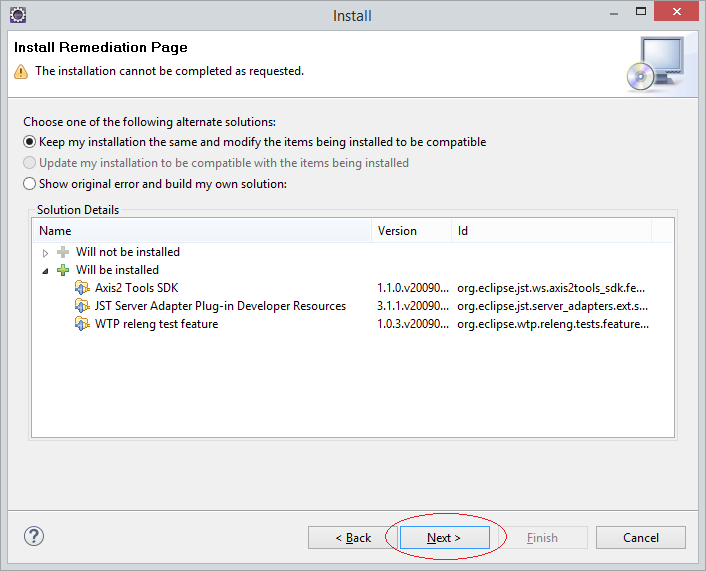Viewport: 706px width, 571px height.
Task: Click the Eclipse icon in the title bar
Action: (x=18, y=15)
